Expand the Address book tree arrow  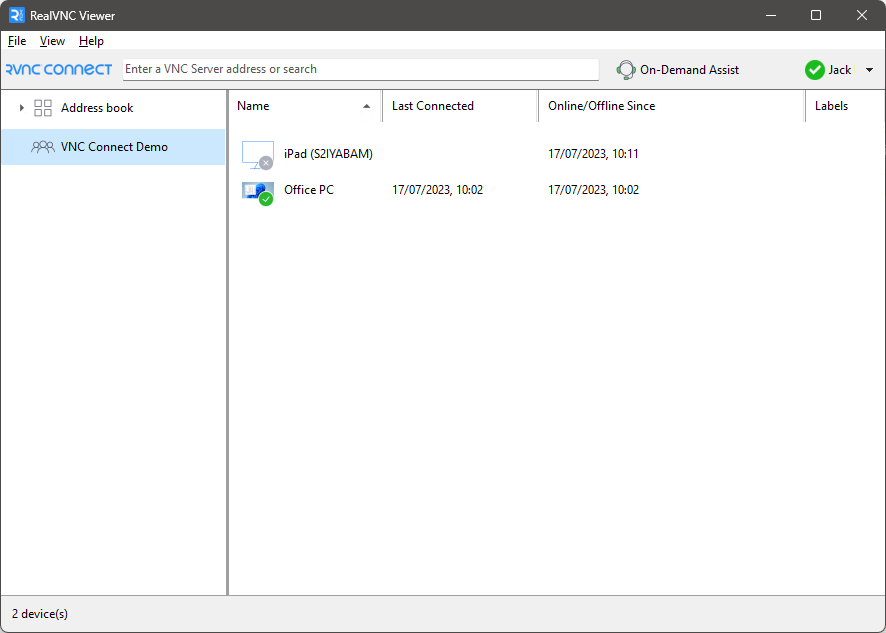[x=21, y=107]
